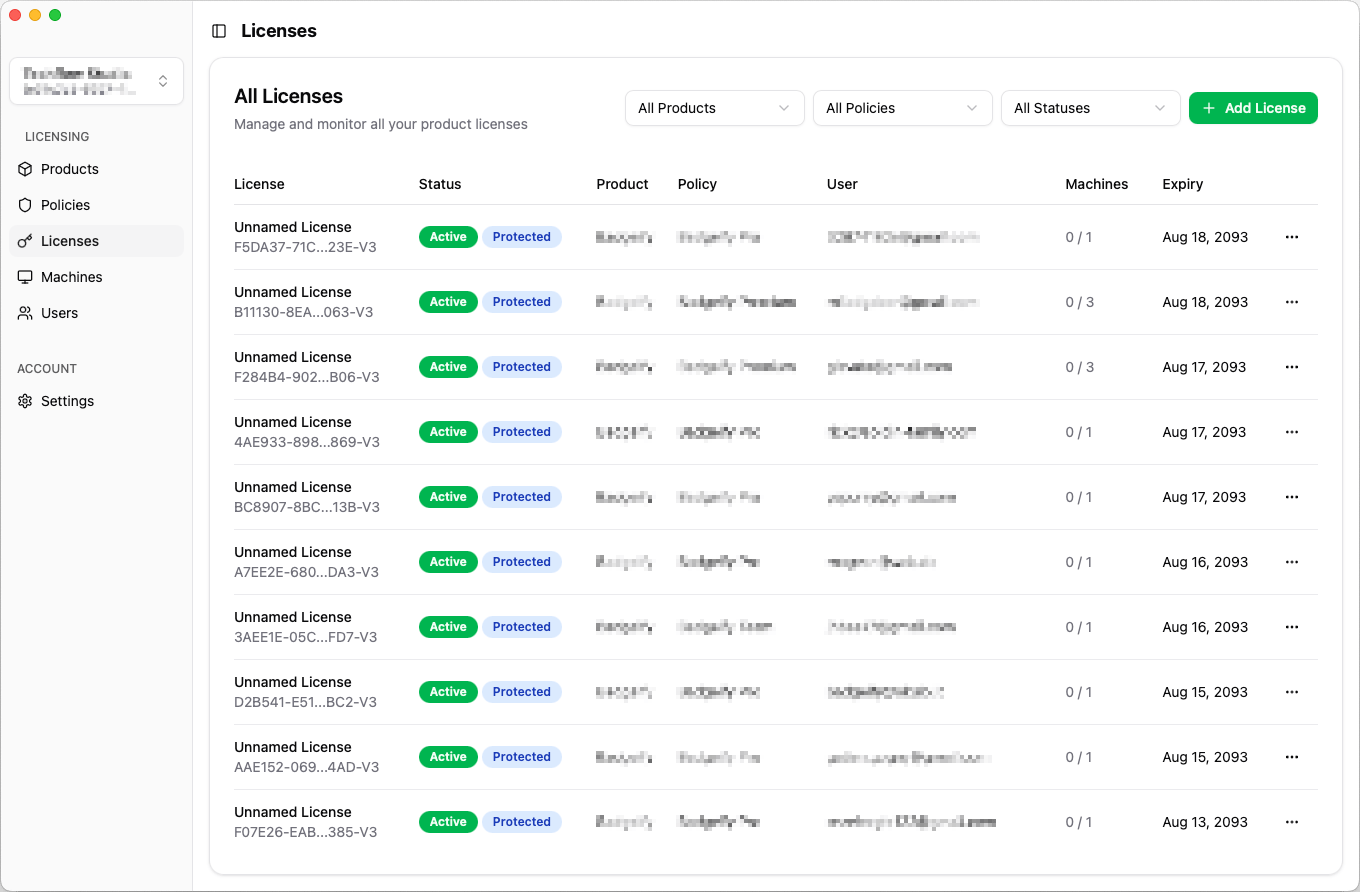The height and width of the screenshot is (892, 1360).
Task: Open more options for license B11130-8EA...063-V3
Action: [1292, 302]
